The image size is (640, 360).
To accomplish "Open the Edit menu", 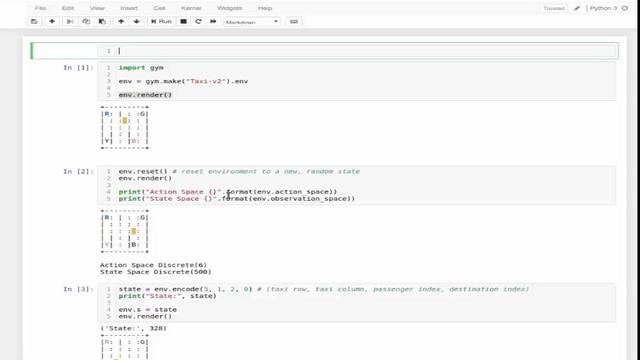I will click(x=68, y=8).
